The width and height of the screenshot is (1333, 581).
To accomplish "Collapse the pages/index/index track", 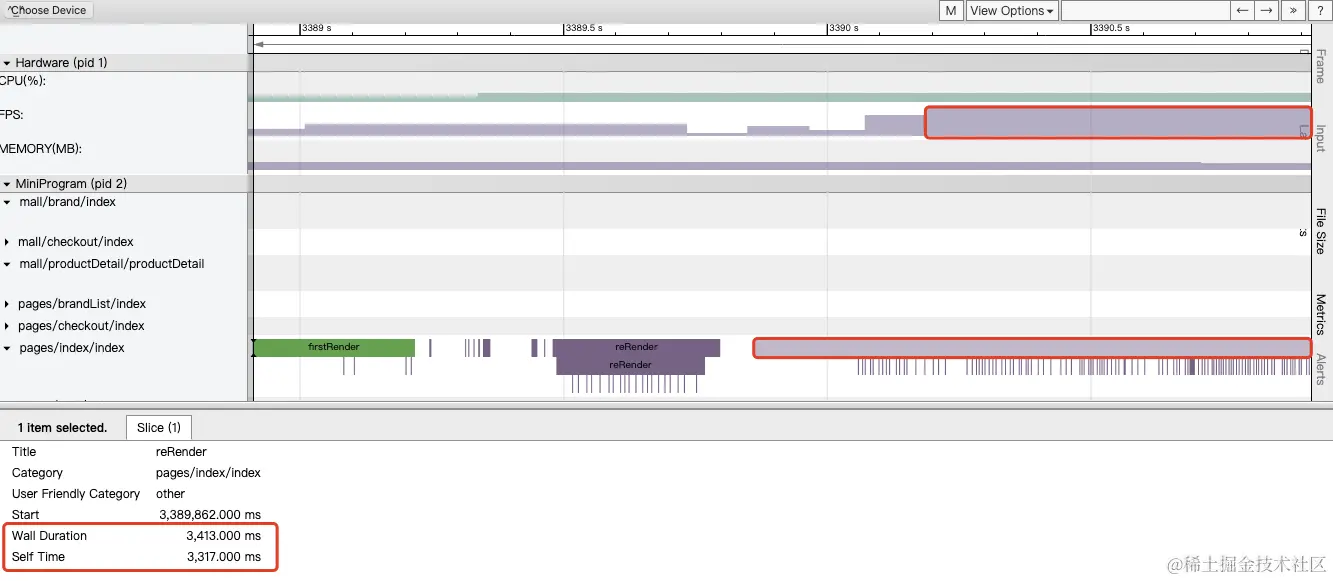I will click(8, 348).
